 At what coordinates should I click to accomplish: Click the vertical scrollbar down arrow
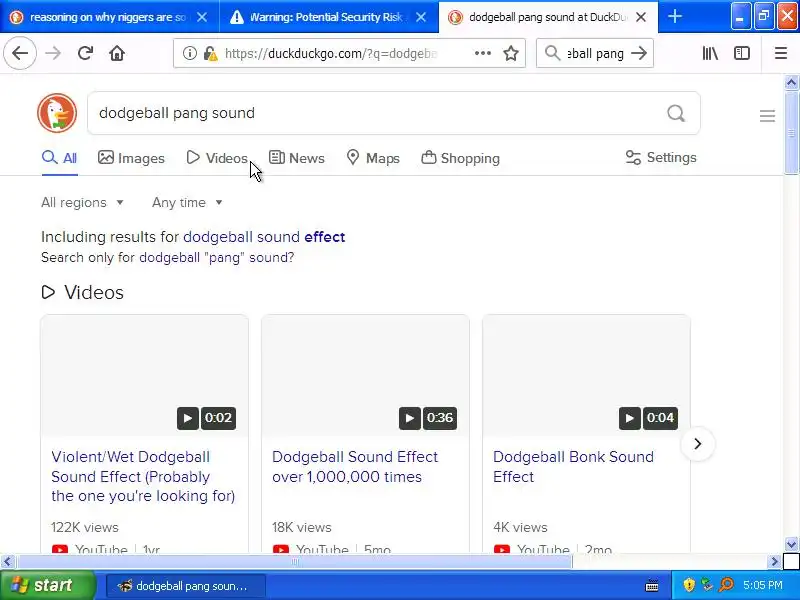pos(791,544)
